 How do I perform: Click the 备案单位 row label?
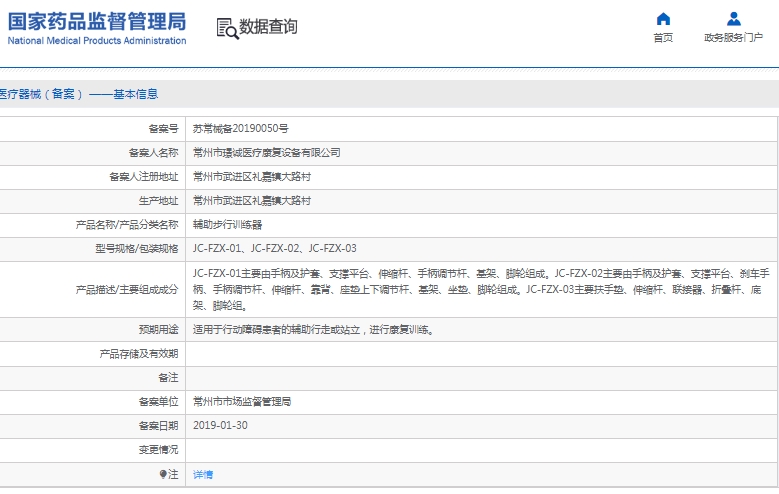coord(158,402)
